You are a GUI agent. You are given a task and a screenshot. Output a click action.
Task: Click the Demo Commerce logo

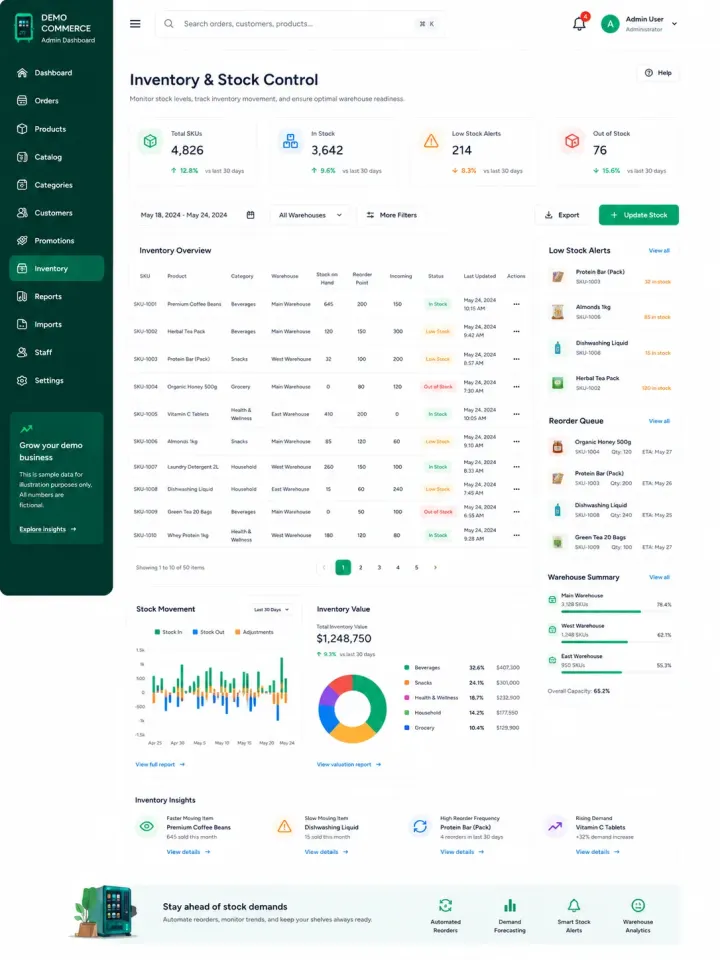click(x=24, y=28)
